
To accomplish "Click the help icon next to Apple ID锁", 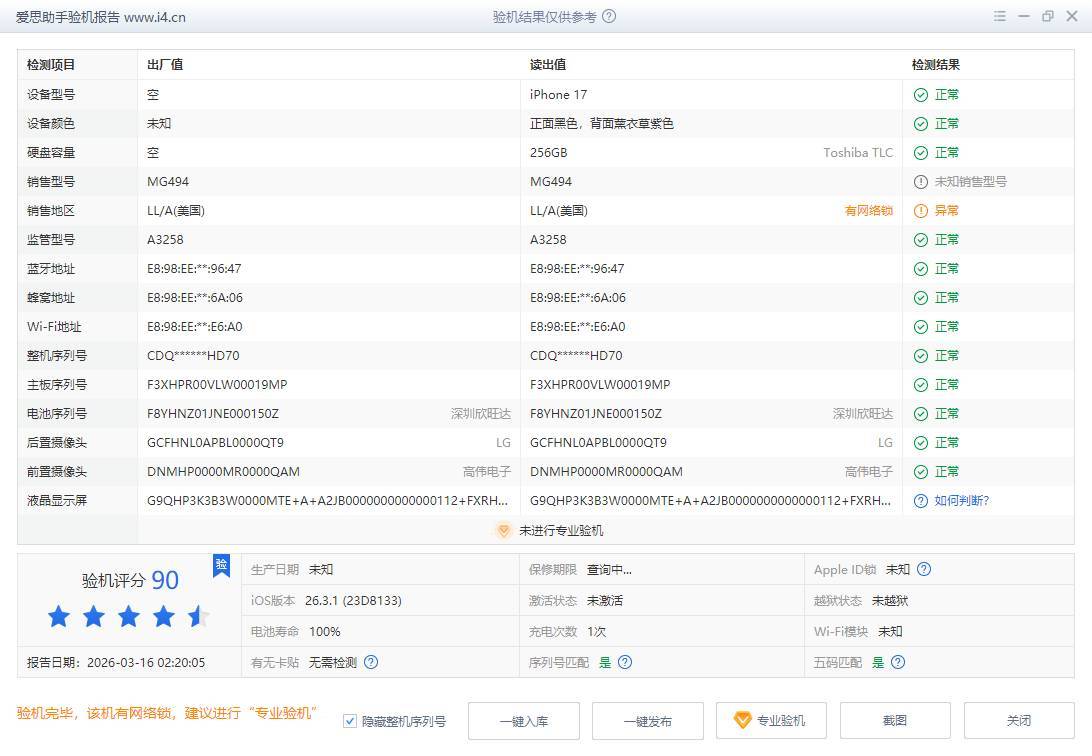I will [924, 570].
